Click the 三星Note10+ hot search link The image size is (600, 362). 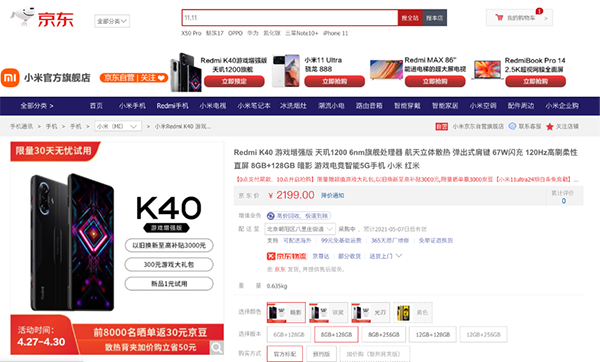coord(302,33)
